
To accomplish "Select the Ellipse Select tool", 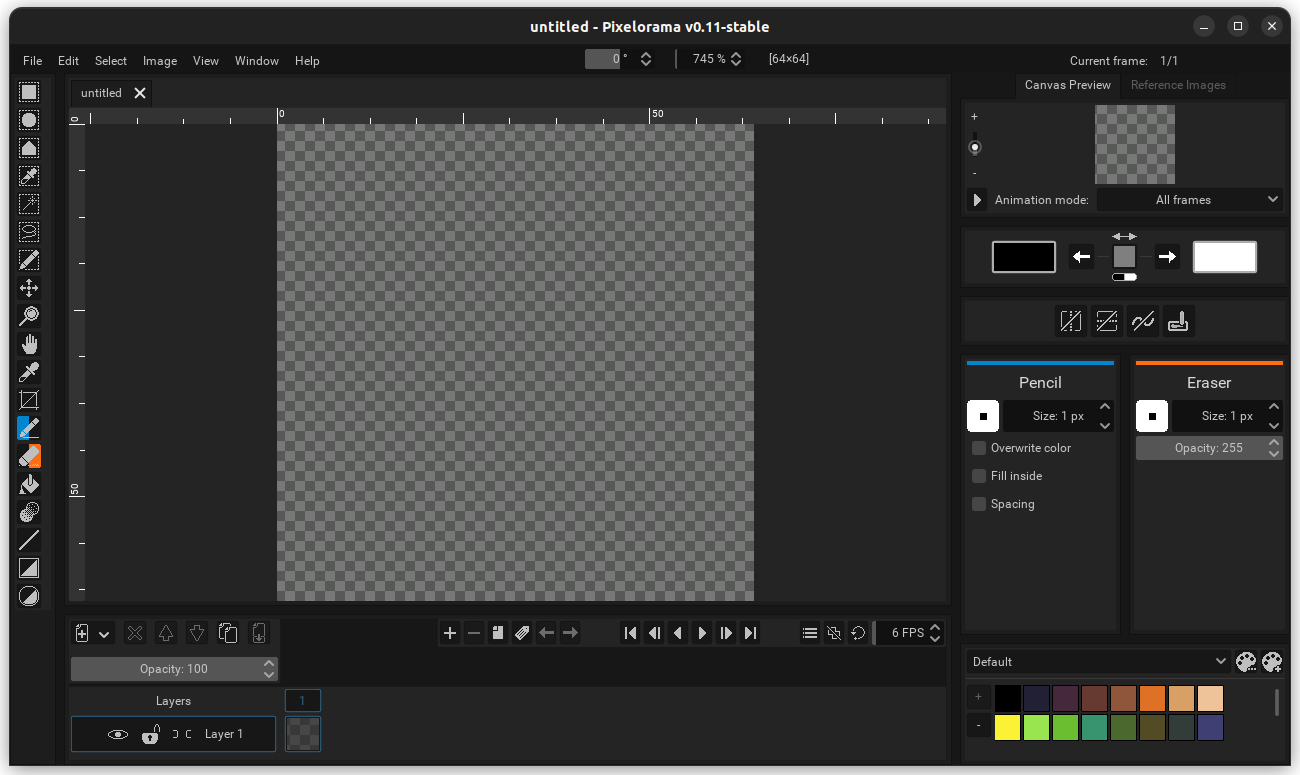I will click(x=29, y=120).
